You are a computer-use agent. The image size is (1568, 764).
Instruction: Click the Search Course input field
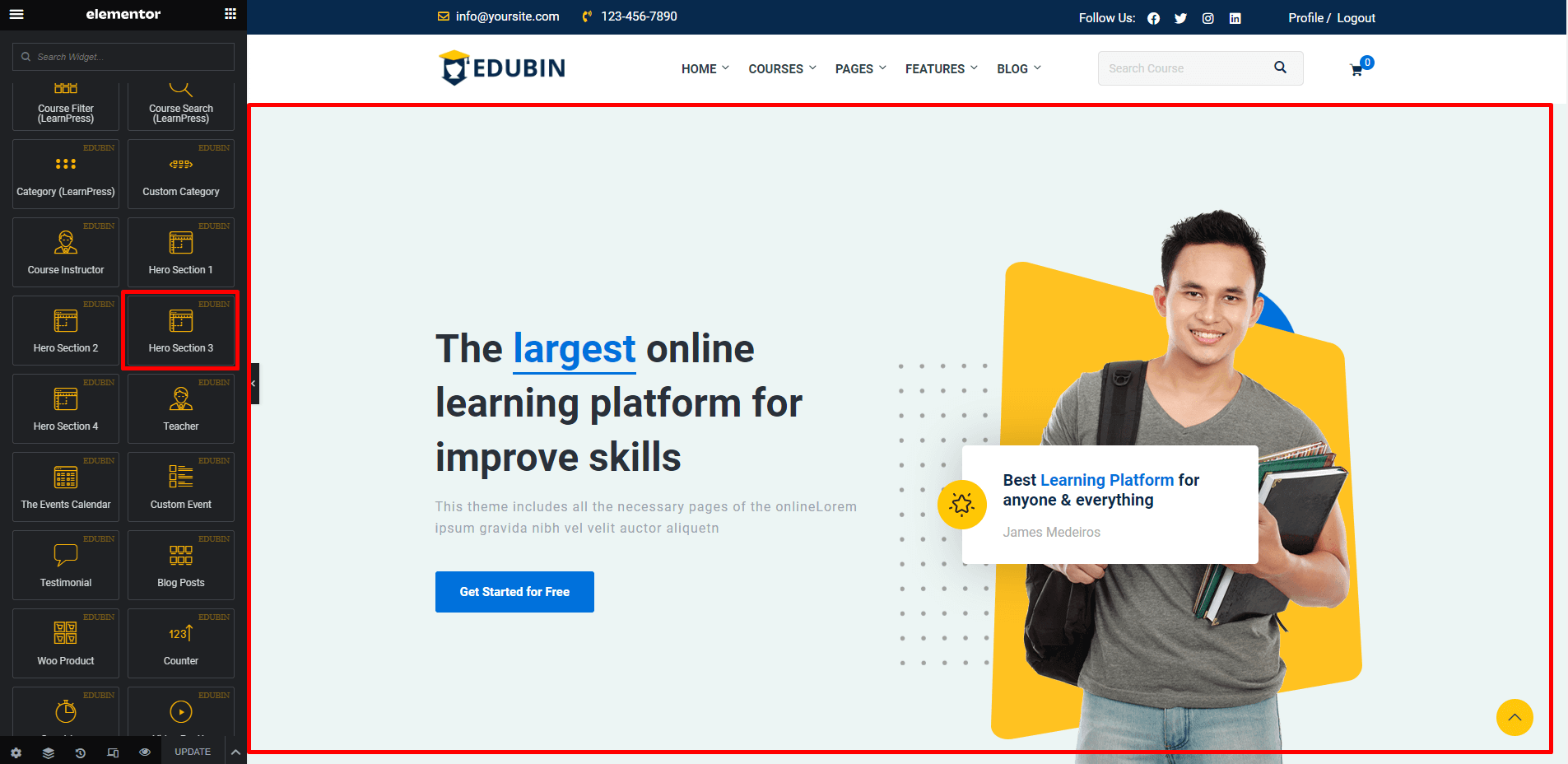(1184, 68)
